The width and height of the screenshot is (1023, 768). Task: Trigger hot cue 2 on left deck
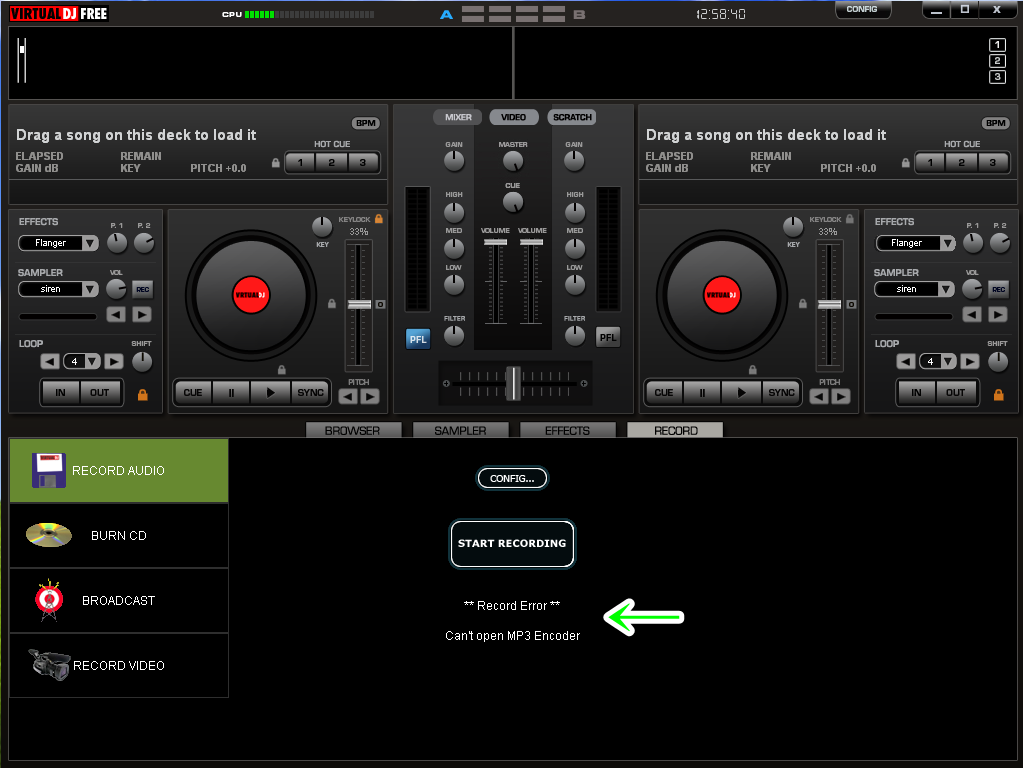(331, 162)
